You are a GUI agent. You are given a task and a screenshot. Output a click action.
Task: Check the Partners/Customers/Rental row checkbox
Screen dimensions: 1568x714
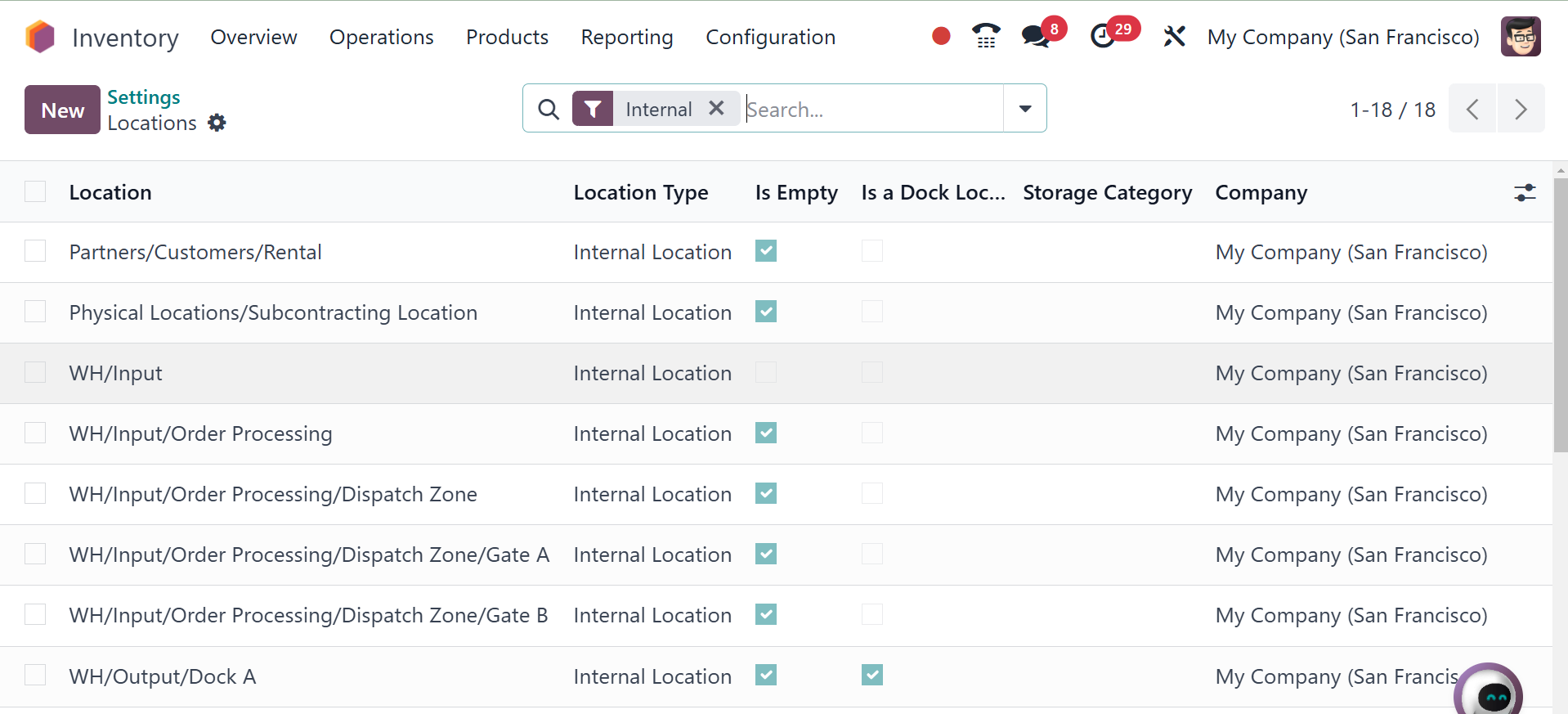point(35,251)
